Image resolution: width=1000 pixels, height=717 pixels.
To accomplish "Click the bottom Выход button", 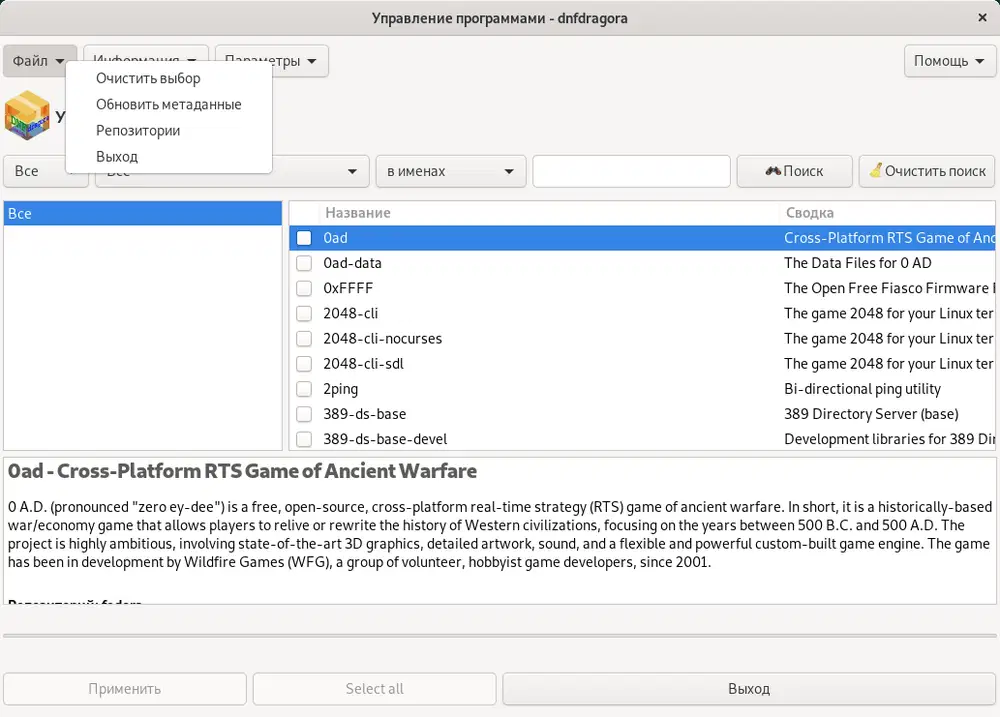I will coord(749,689).
